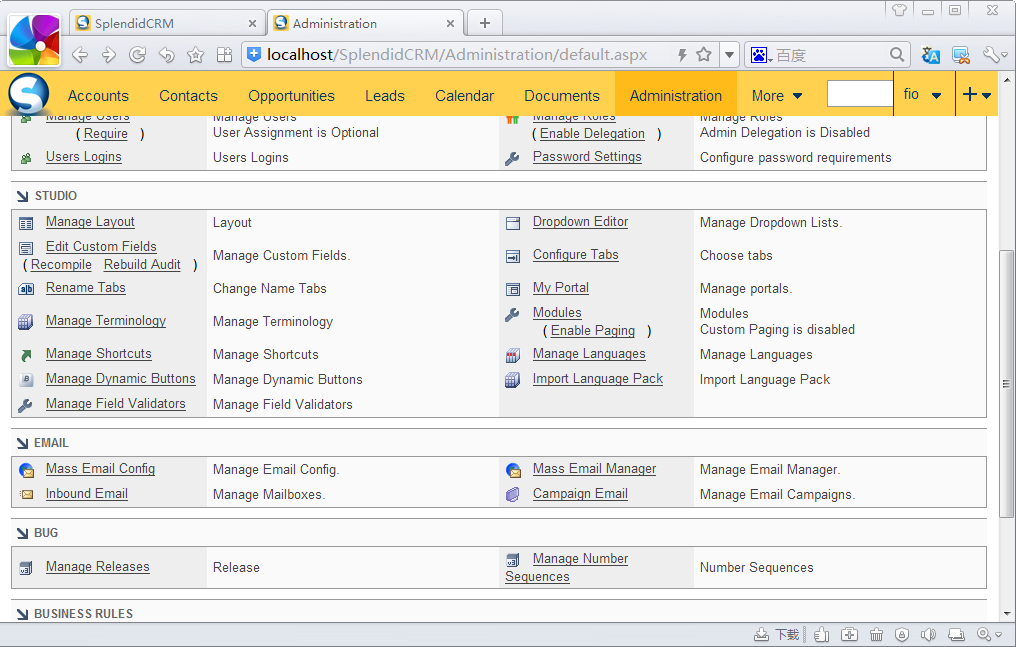Click the Inbound Email envelope icon

pos(27,495)
